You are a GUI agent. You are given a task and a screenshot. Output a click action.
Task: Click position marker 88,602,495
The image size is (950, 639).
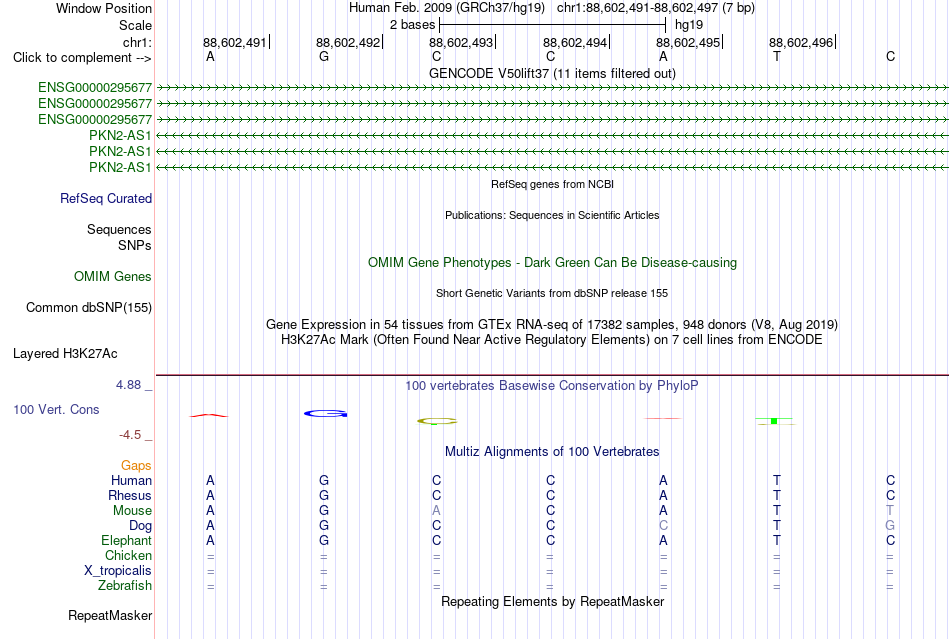688,42
